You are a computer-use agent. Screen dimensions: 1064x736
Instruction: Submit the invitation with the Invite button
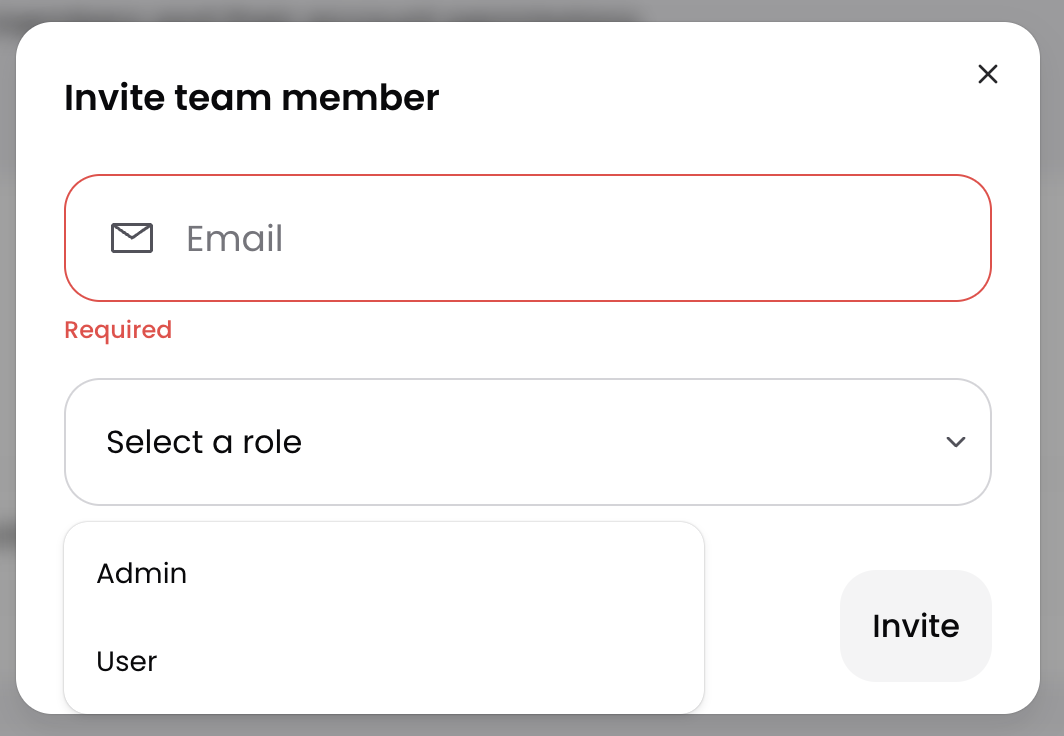click(x=915, y=626)
